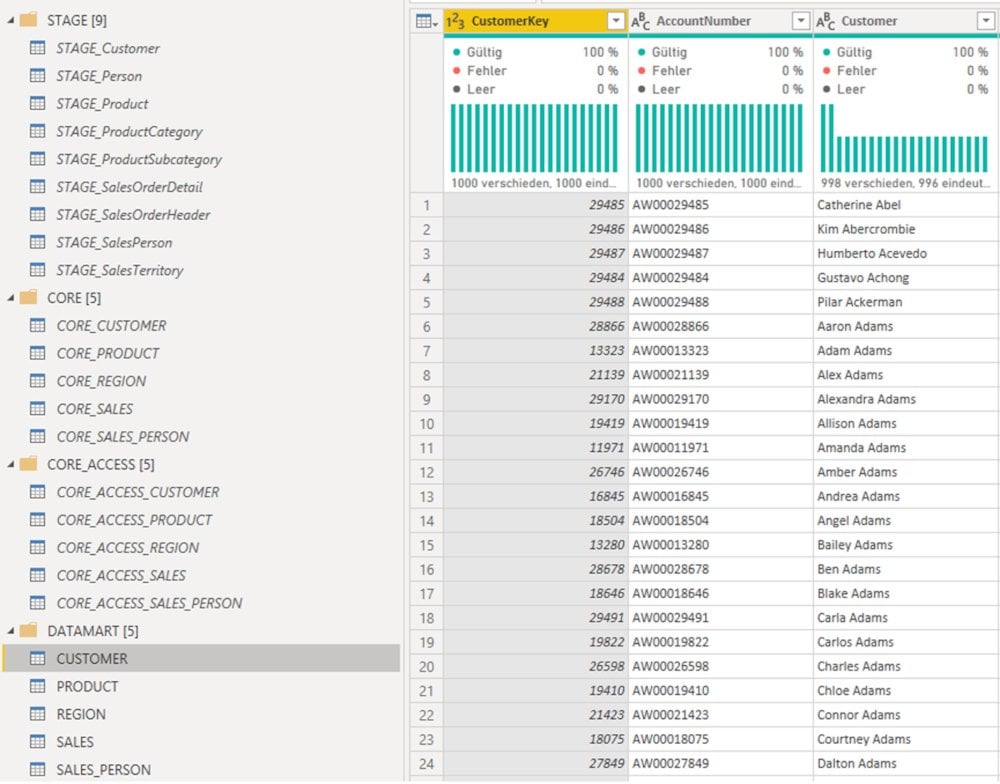Click the ABC data type icon on AccountNumber
Viewport: 1000px width, 784px height.
click(x=641, y=21)
